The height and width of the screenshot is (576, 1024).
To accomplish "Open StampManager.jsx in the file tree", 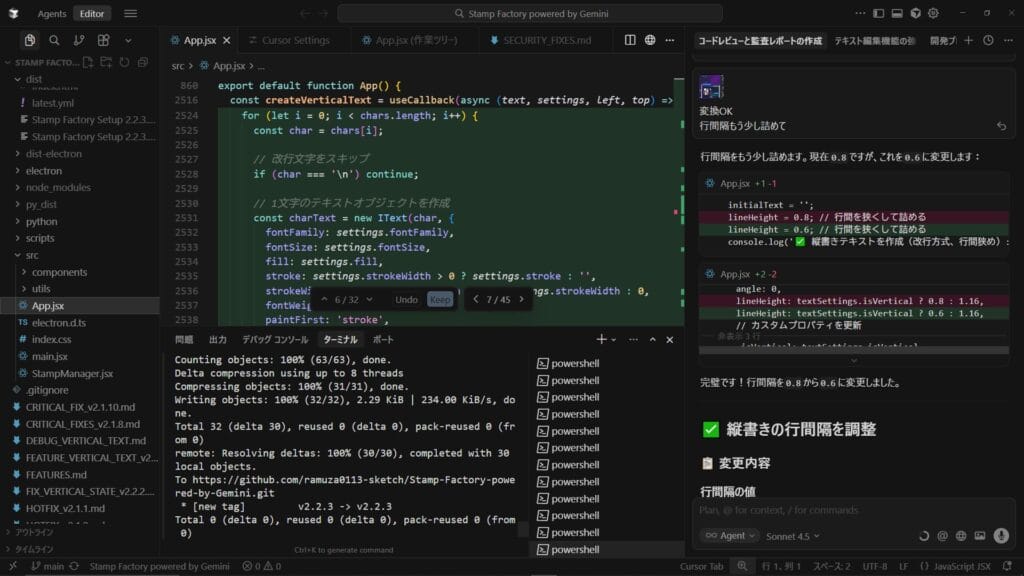I will 72,373.
